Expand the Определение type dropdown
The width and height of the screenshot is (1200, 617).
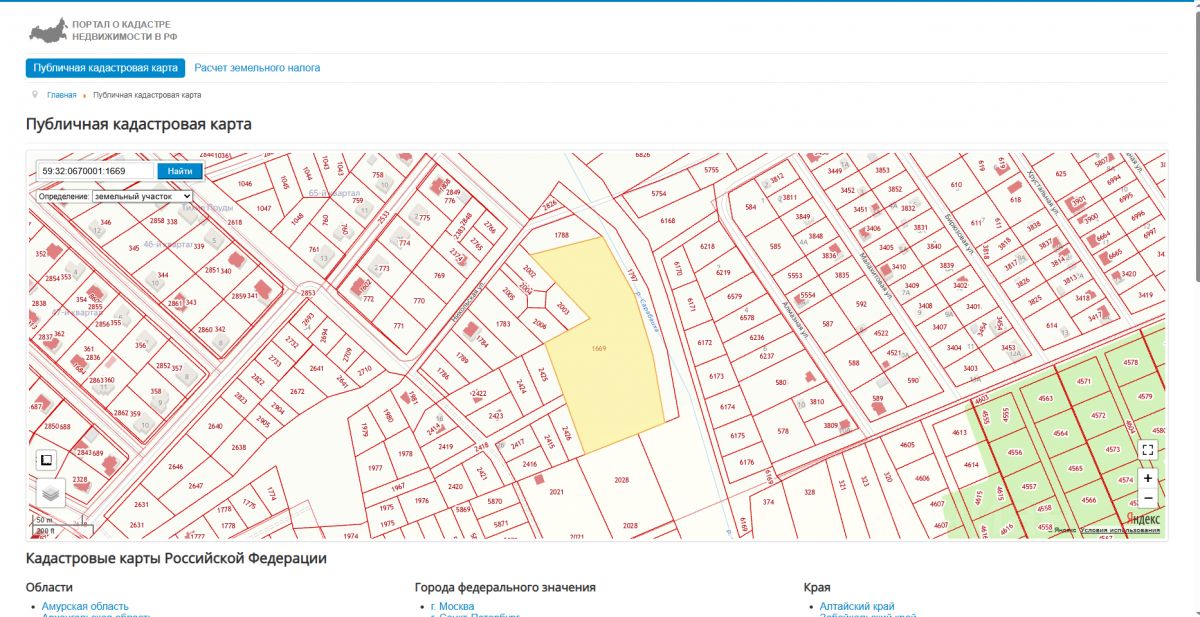(142, 196)
